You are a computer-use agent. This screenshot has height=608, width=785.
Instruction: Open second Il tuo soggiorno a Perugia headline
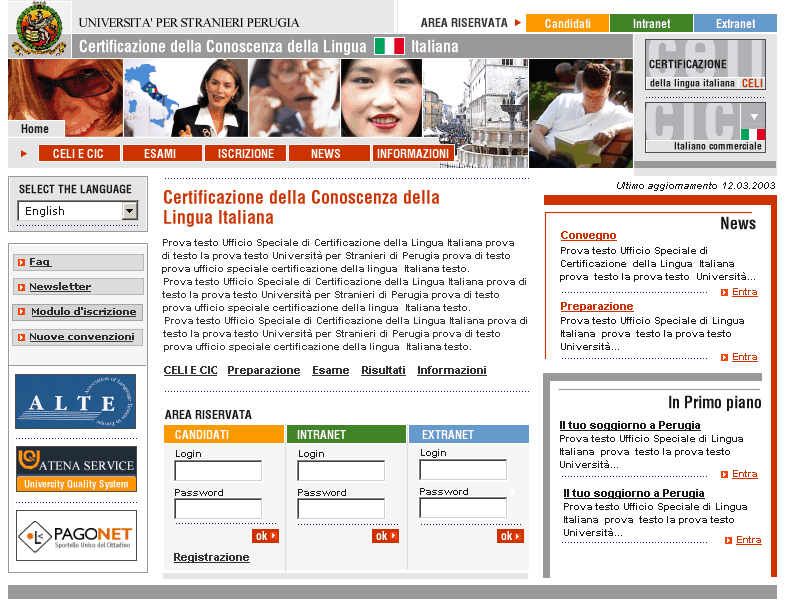[634, 493]
